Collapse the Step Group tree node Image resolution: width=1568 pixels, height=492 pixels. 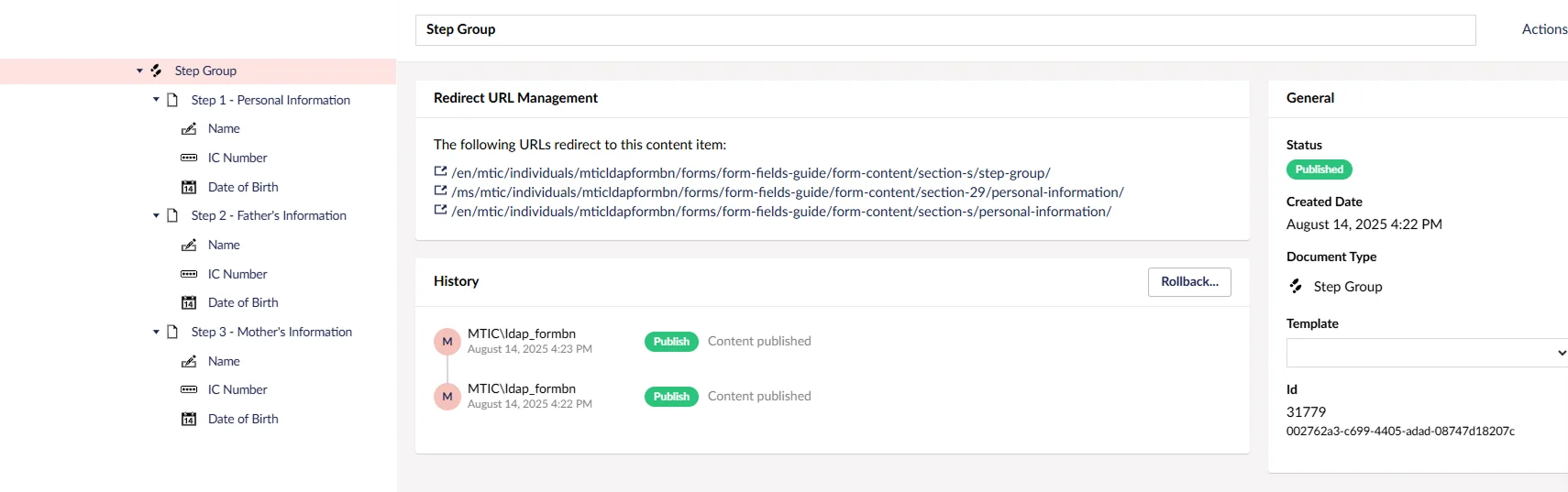[139, 71]
